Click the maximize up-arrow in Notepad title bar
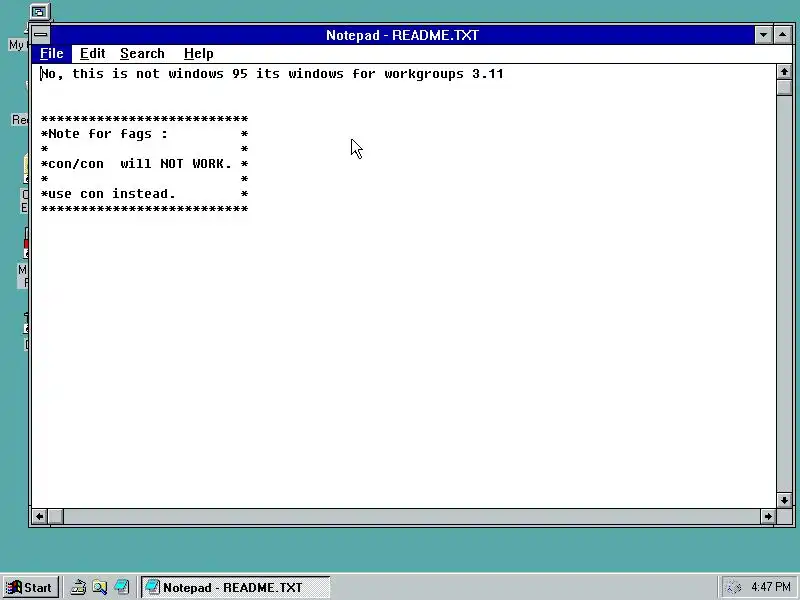The width and height of the screenshot is (800, 600). pyautogui.click(x=783, y=35)
